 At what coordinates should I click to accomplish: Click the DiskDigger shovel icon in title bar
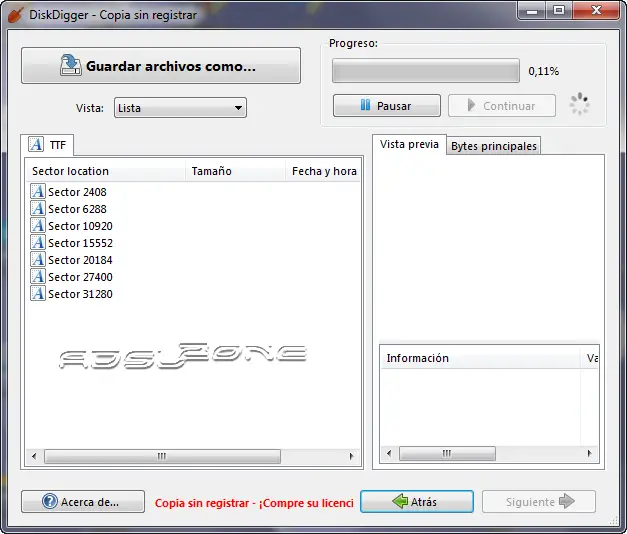click(16, 15)
